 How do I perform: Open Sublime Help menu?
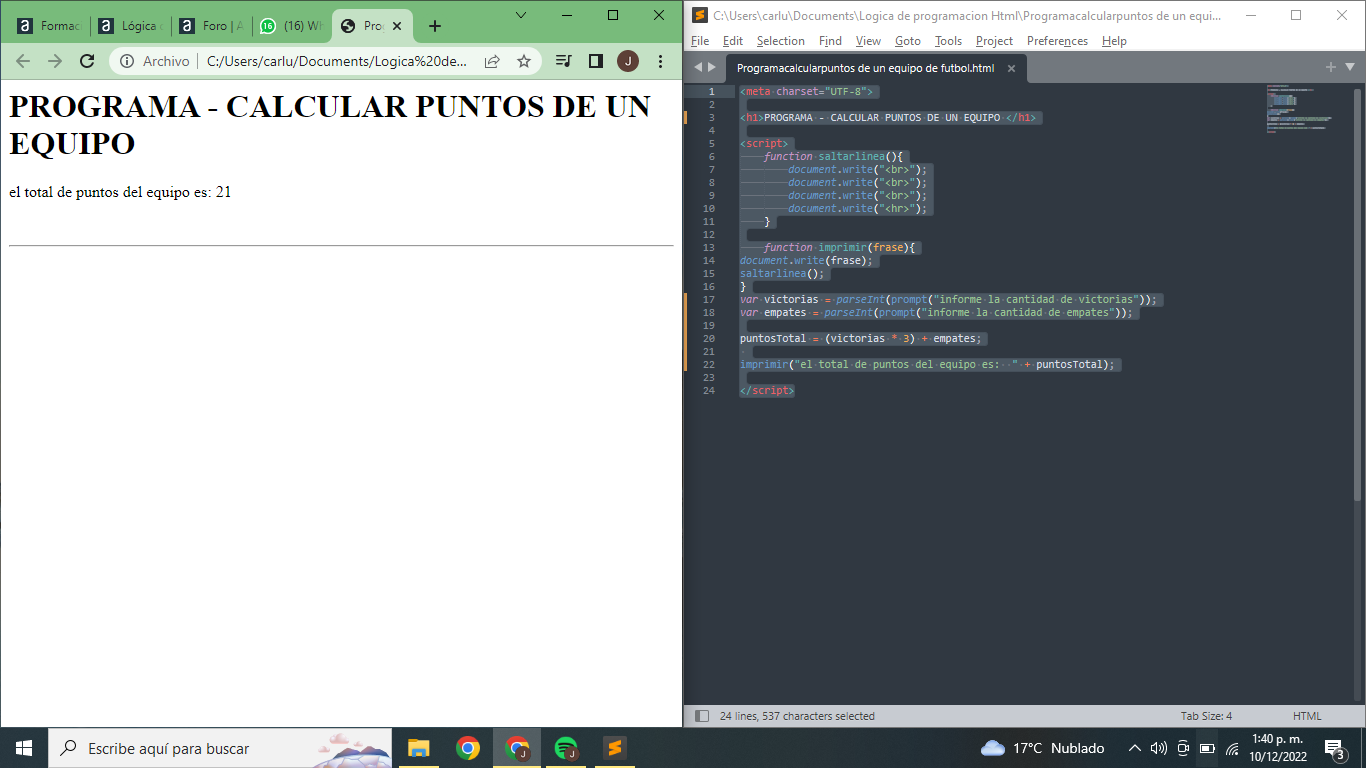tap(1114, 41)
